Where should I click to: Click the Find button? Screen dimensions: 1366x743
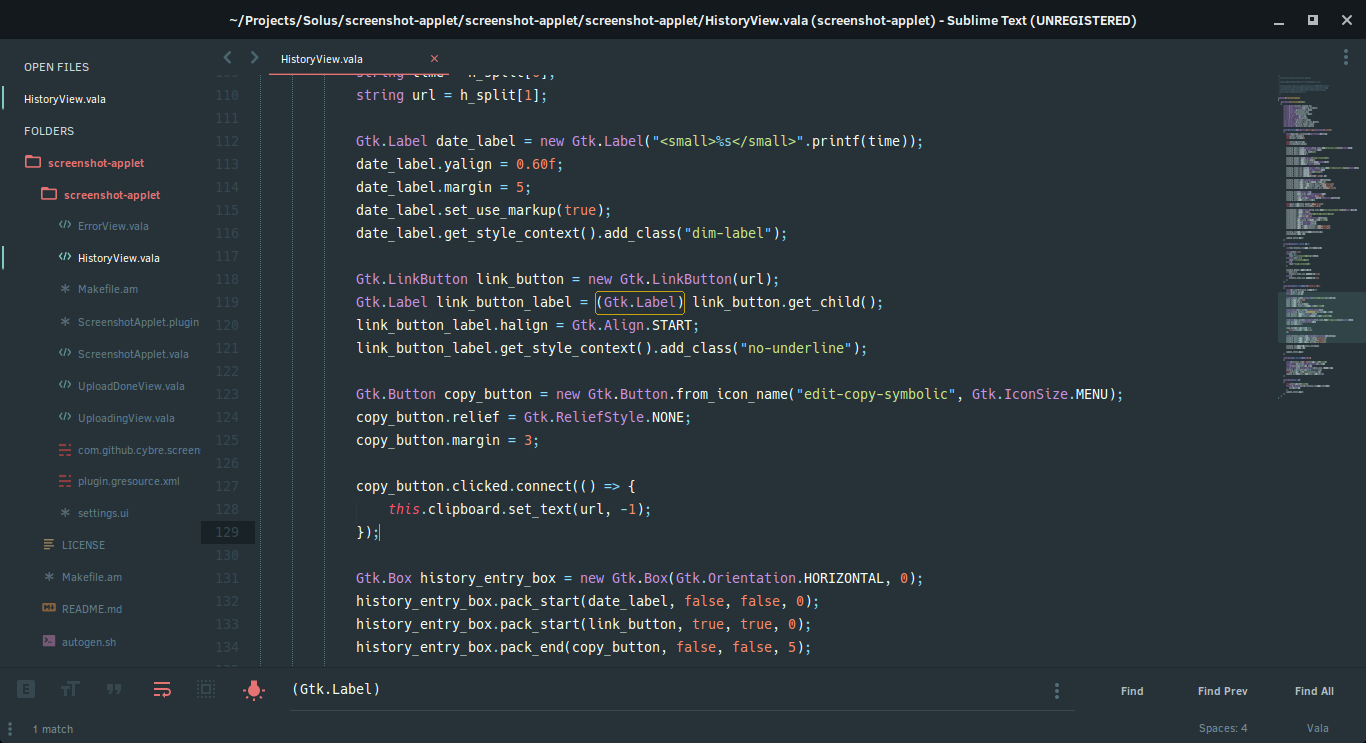(1132, 691)
